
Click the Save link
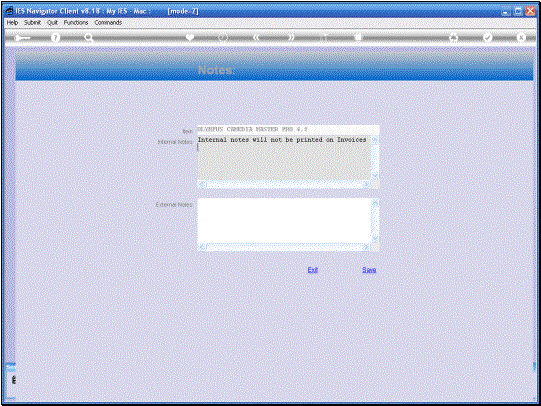point(369,270)
